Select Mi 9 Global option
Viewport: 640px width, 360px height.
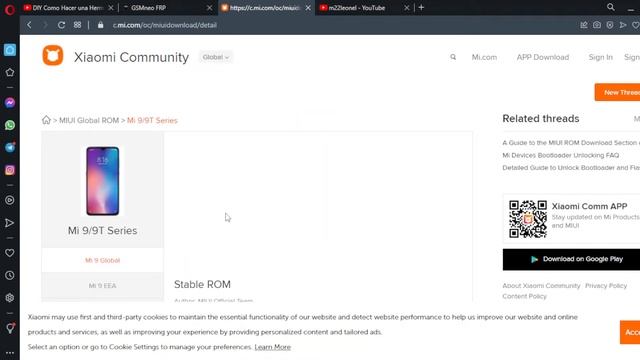(102, 260)
